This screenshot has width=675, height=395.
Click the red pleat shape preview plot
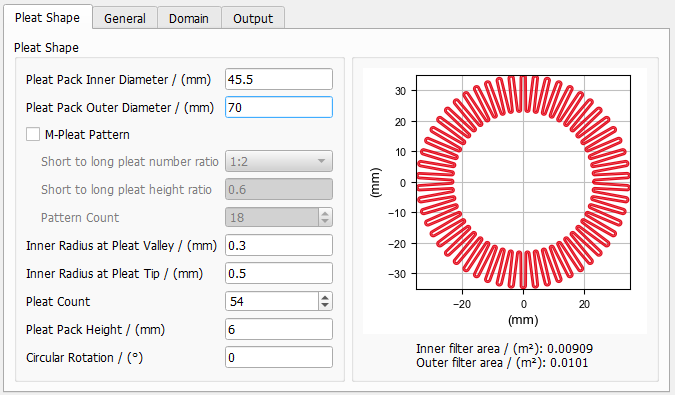523,182
